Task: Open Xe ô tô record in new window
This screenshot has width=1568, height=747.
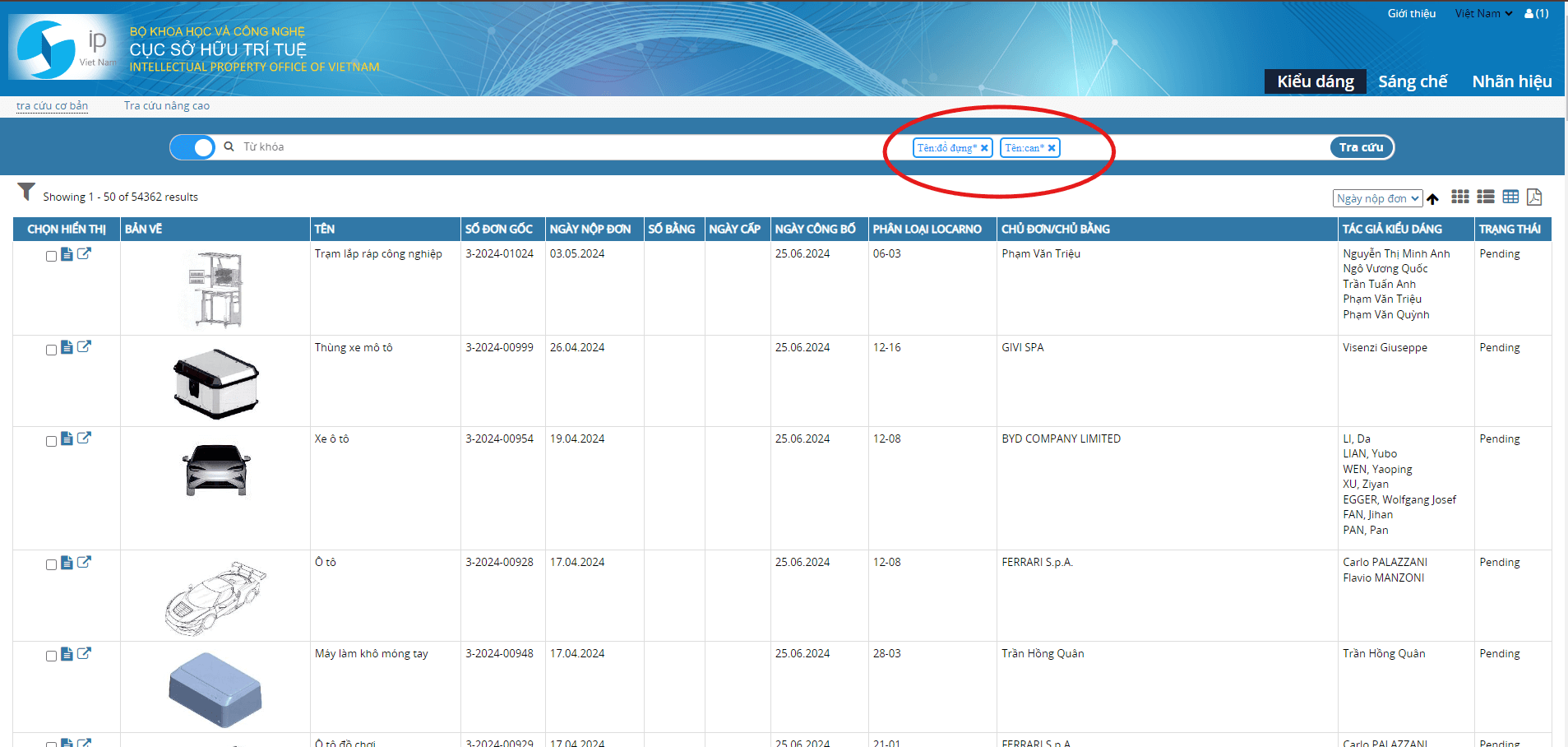Action: coord(84,438)
